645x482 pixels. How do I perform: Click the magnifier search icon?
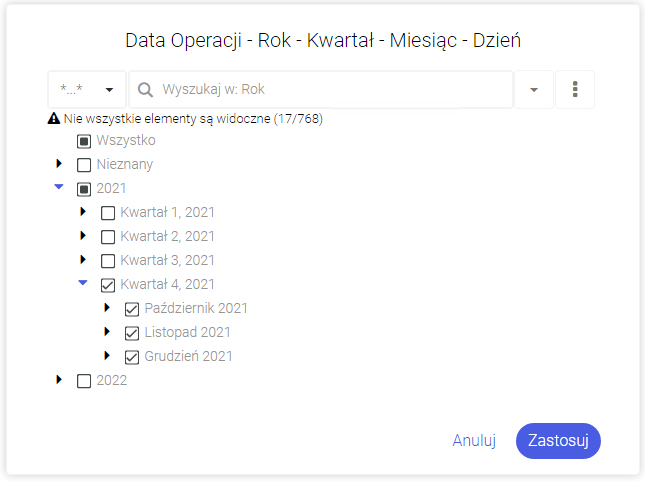tap(145, 90)
